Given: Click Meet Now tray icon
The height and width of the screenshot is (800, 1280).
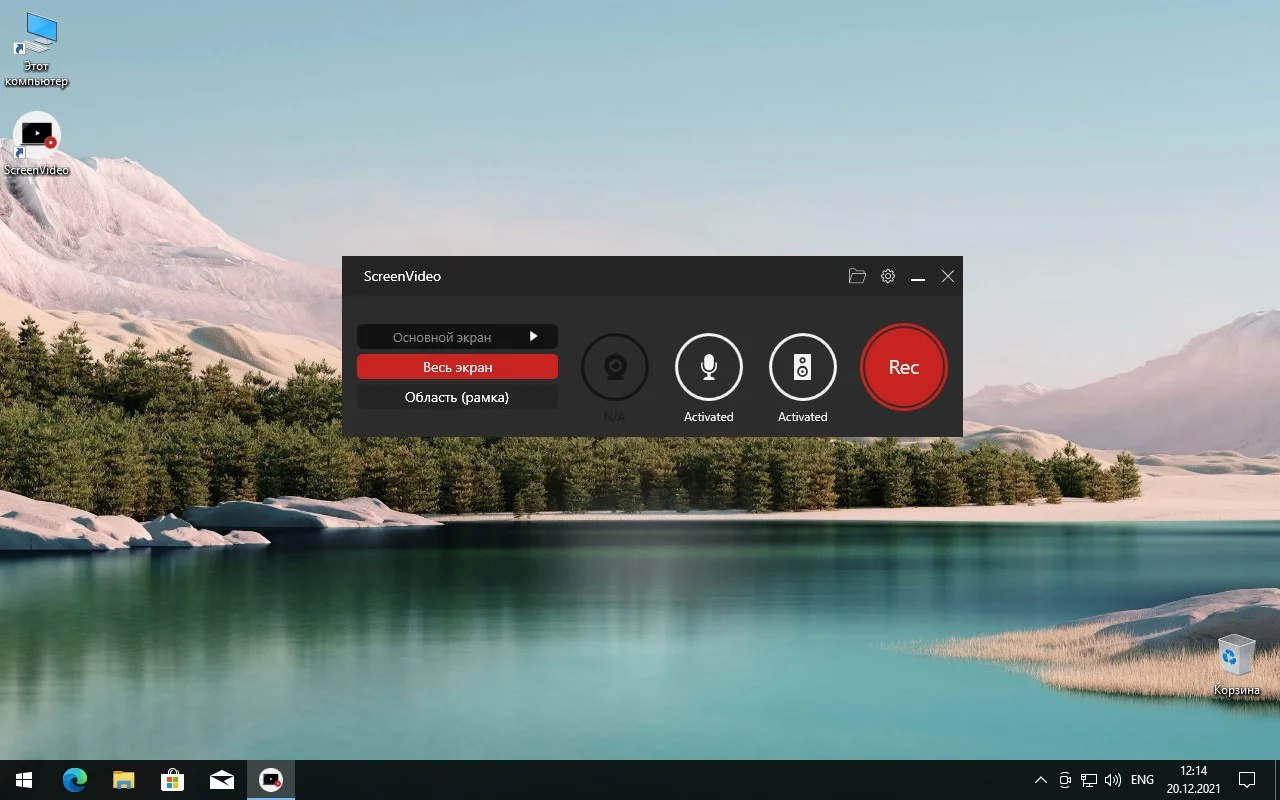Looking at the screenshot, I should point(1066,780).
